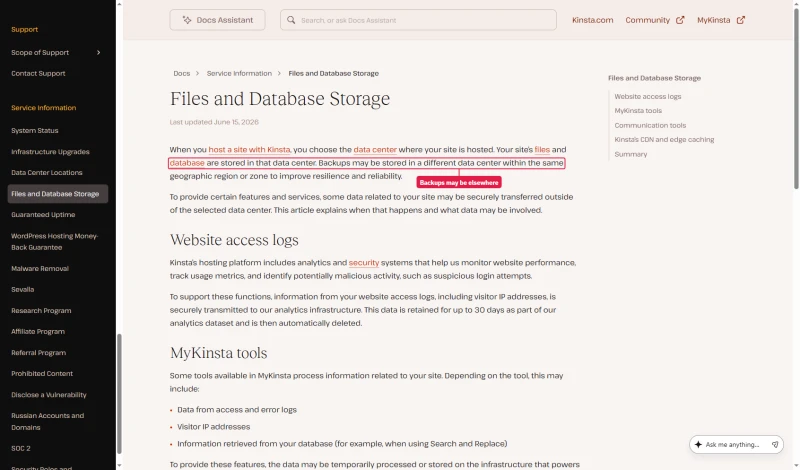Open Data Center Locations in sidebar

click(x=46, y=172)
